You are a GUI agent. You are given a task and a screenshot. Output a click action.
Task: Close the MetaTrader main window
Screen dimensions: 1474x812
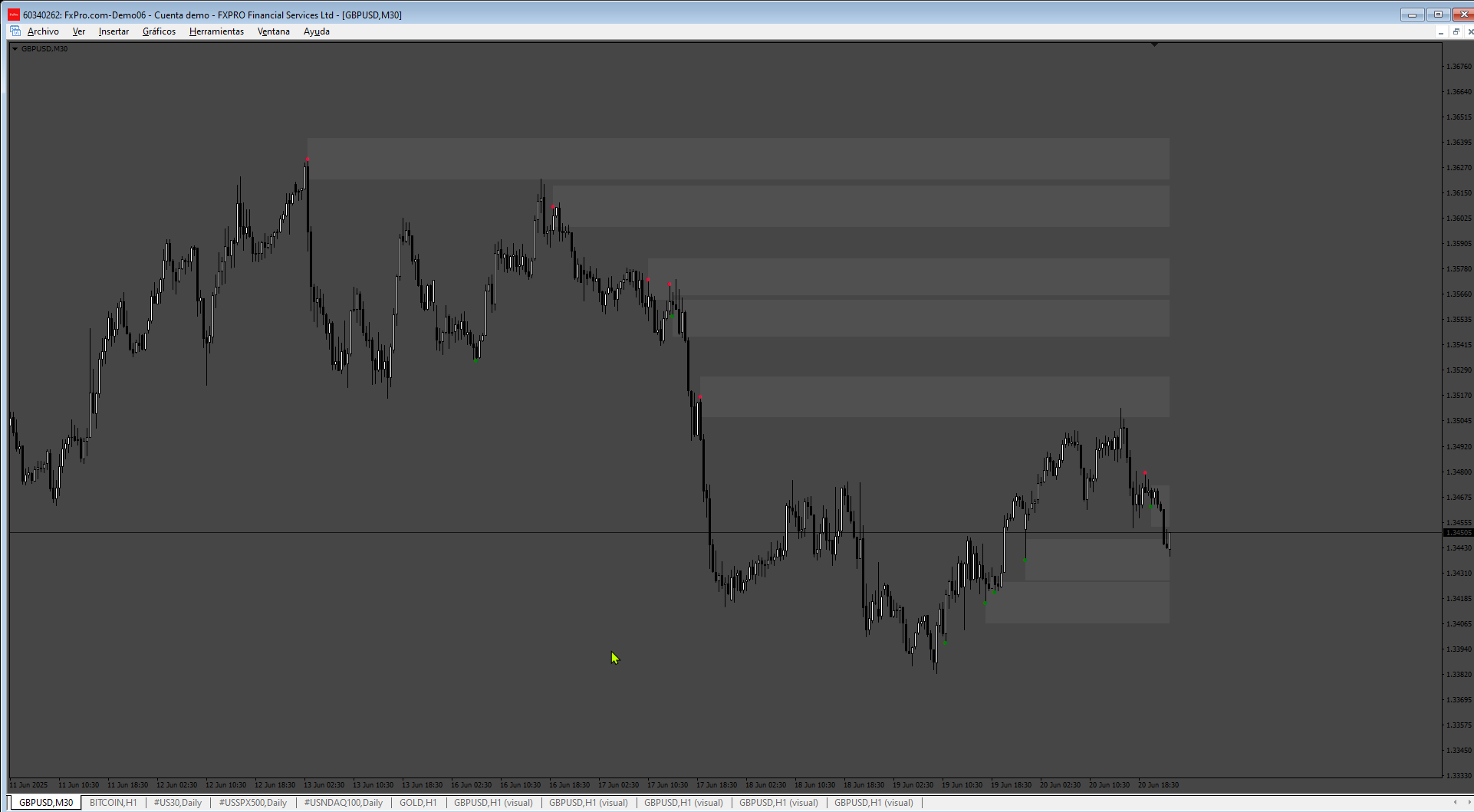click(1462, 15)
